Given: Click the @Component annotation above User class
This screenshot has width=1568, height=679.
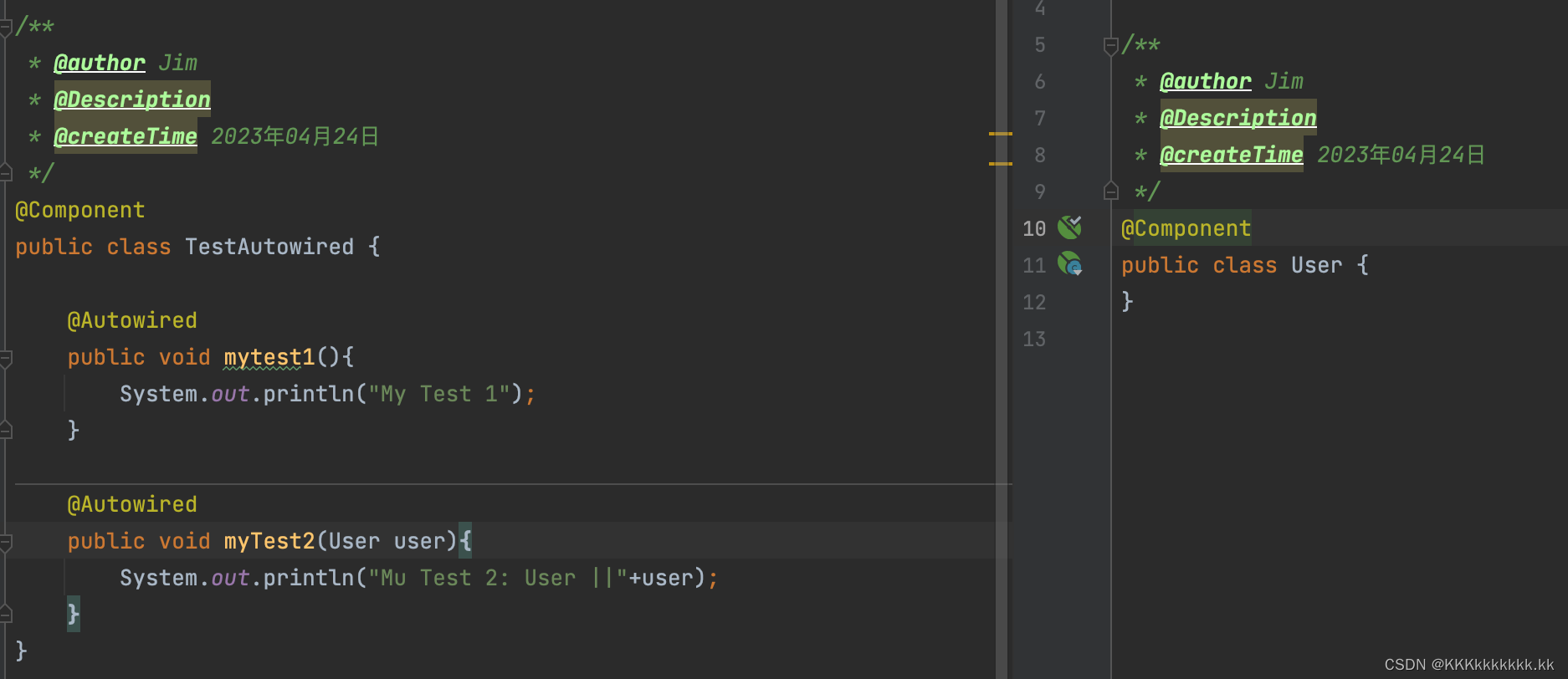Looking at the screenshot, I should coord(1186,228).
